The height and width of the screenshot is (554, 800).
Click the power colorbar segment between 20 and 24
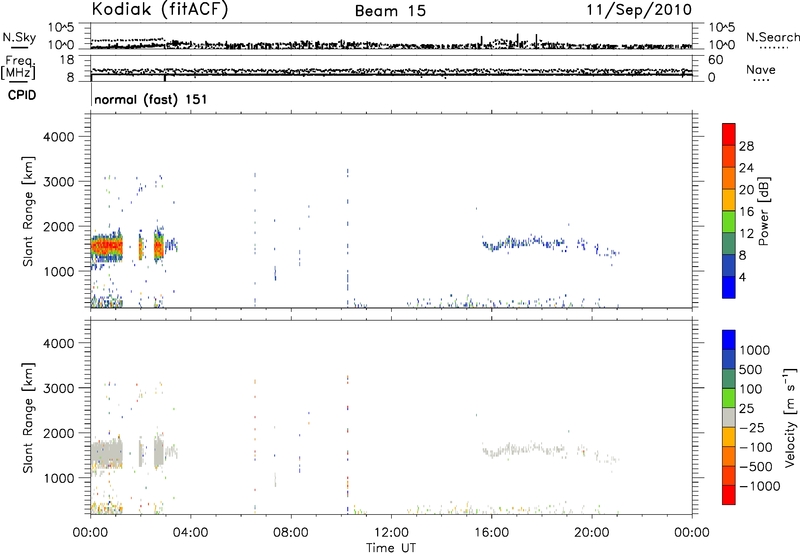coord(729,178)
